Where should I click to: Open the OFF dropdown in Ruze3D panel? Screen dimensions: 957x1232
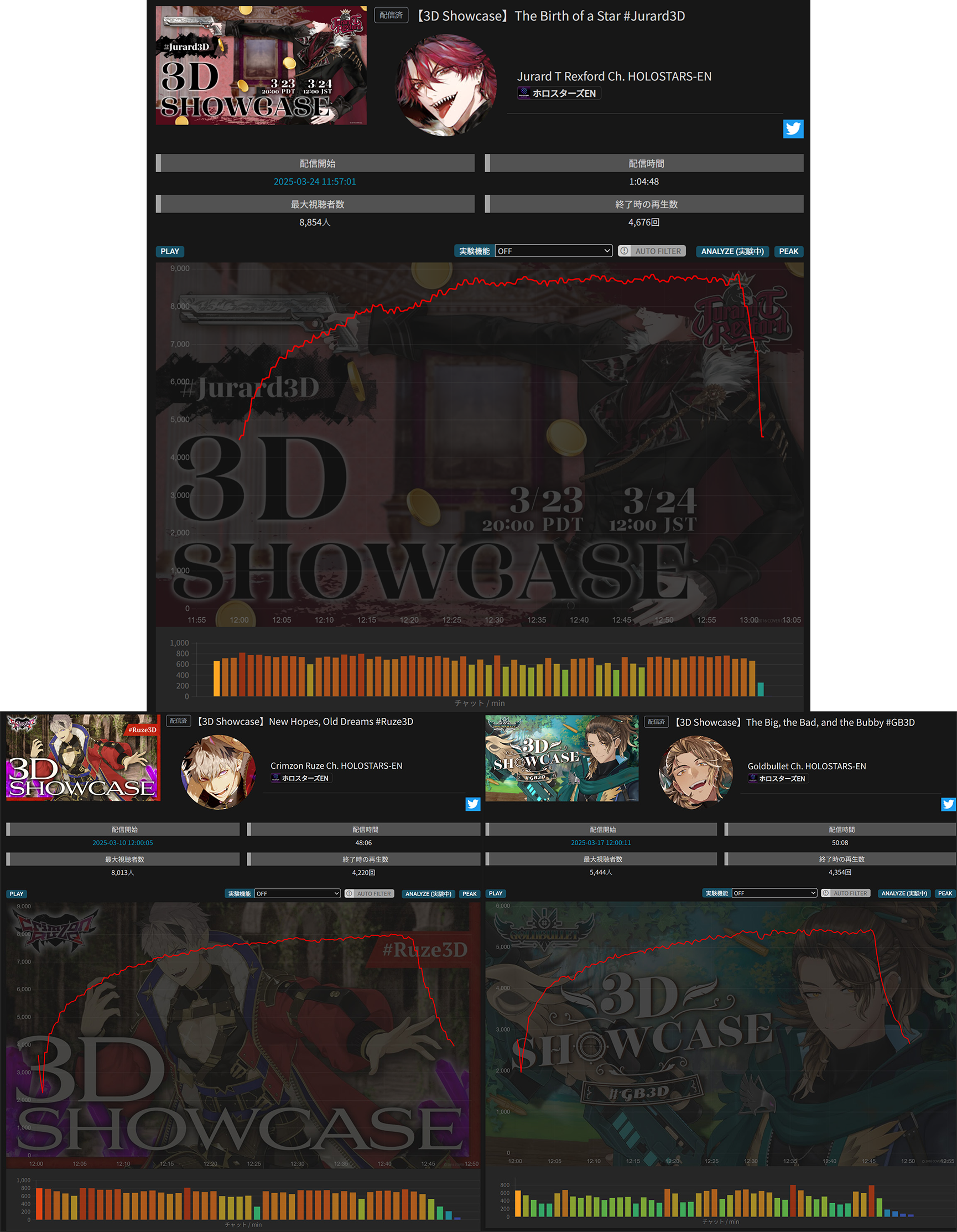click(298, 893)
